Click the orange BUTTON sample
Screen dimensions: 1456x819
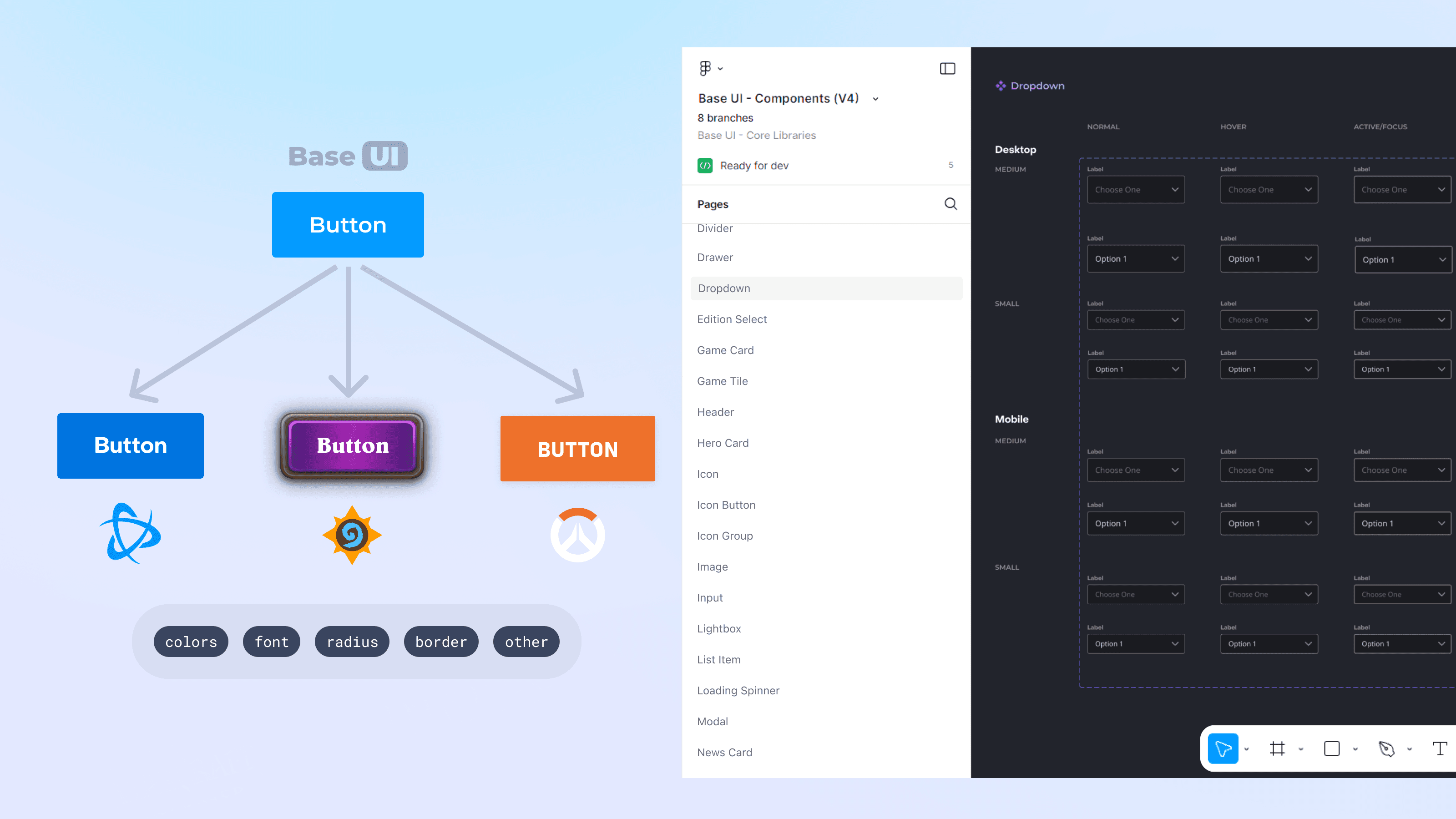[577, 449]
